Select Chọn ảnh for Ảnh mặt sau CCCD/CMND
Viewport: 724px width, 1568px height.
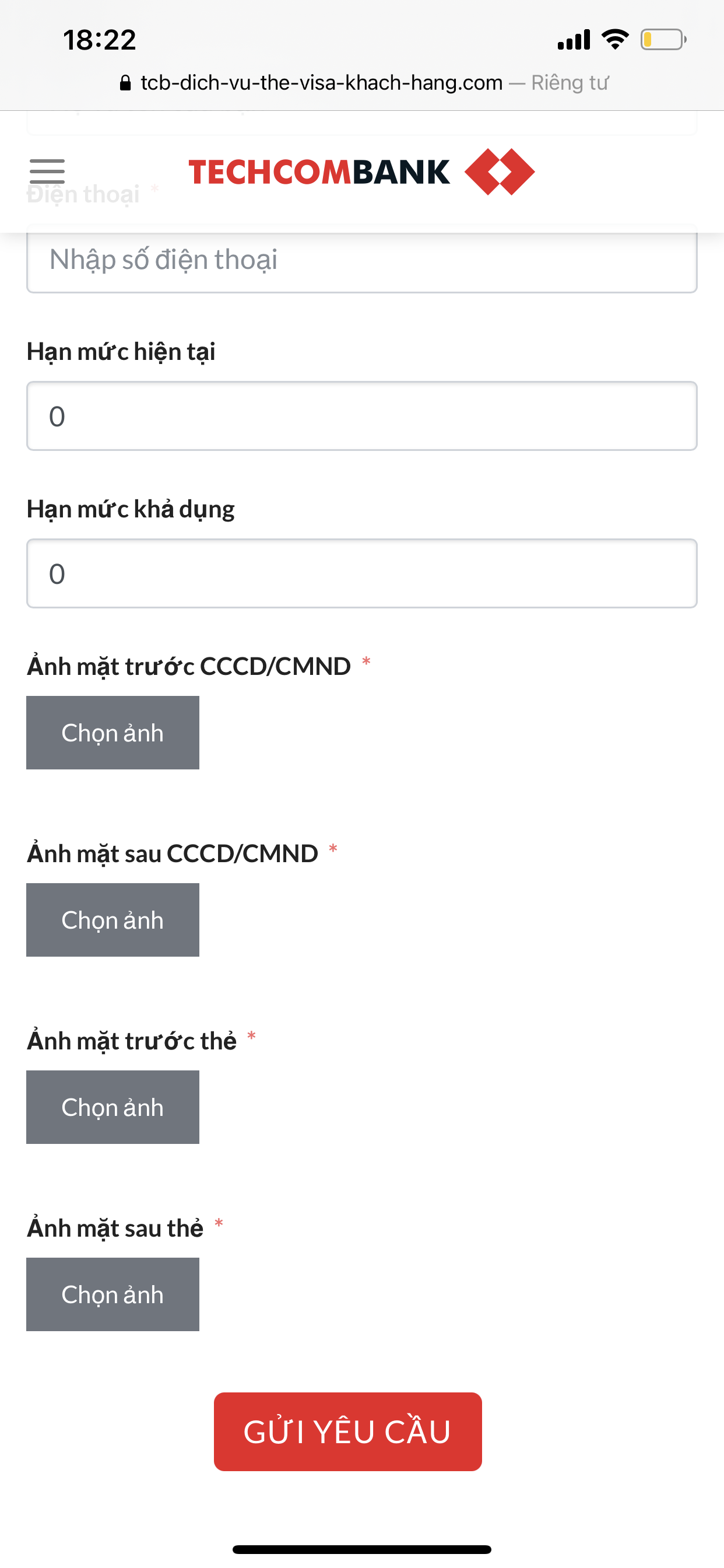coord(113,920)
